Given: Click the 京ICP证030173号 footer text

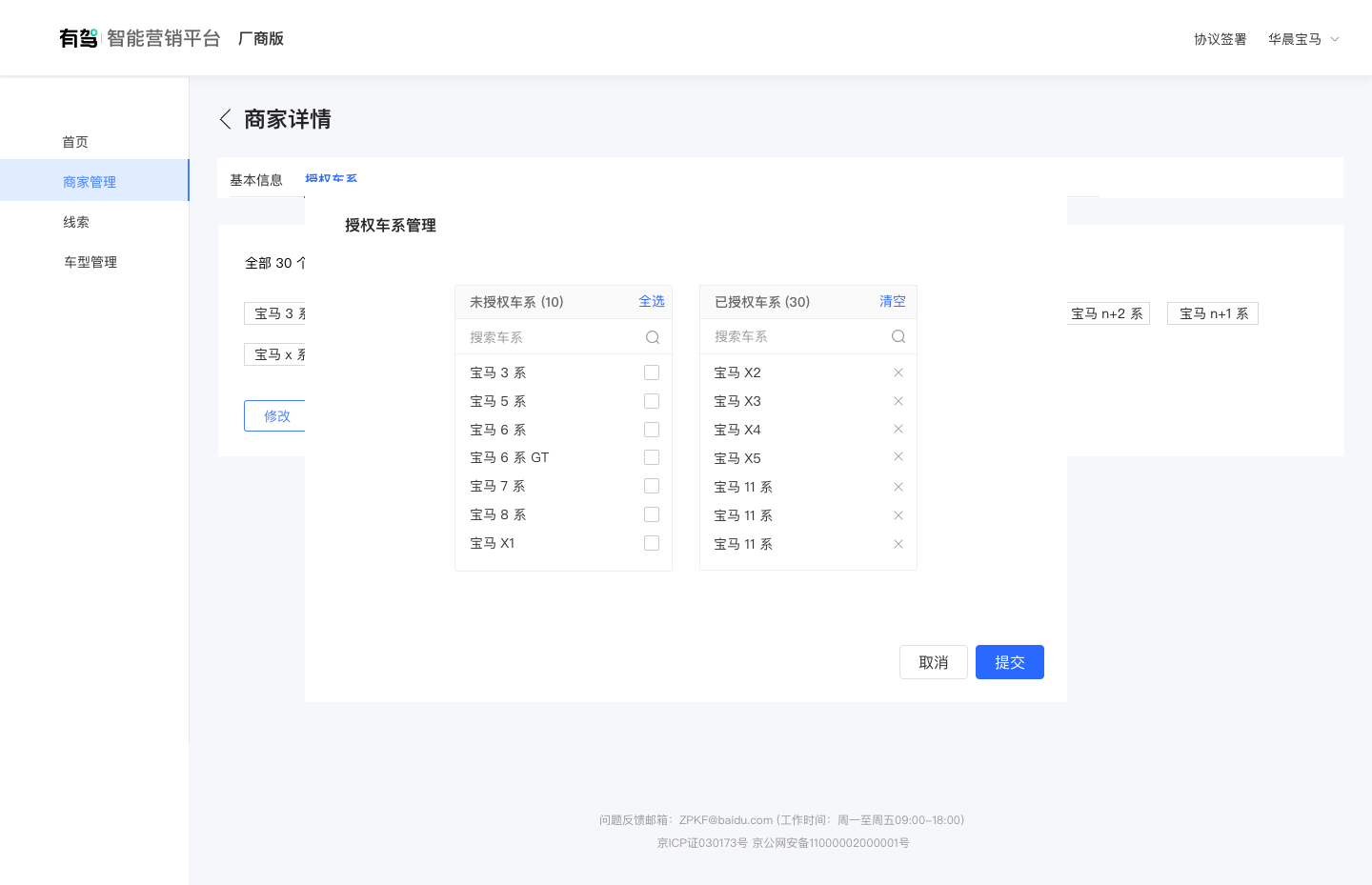Looking at the screenshot, I should click(702, 842).
